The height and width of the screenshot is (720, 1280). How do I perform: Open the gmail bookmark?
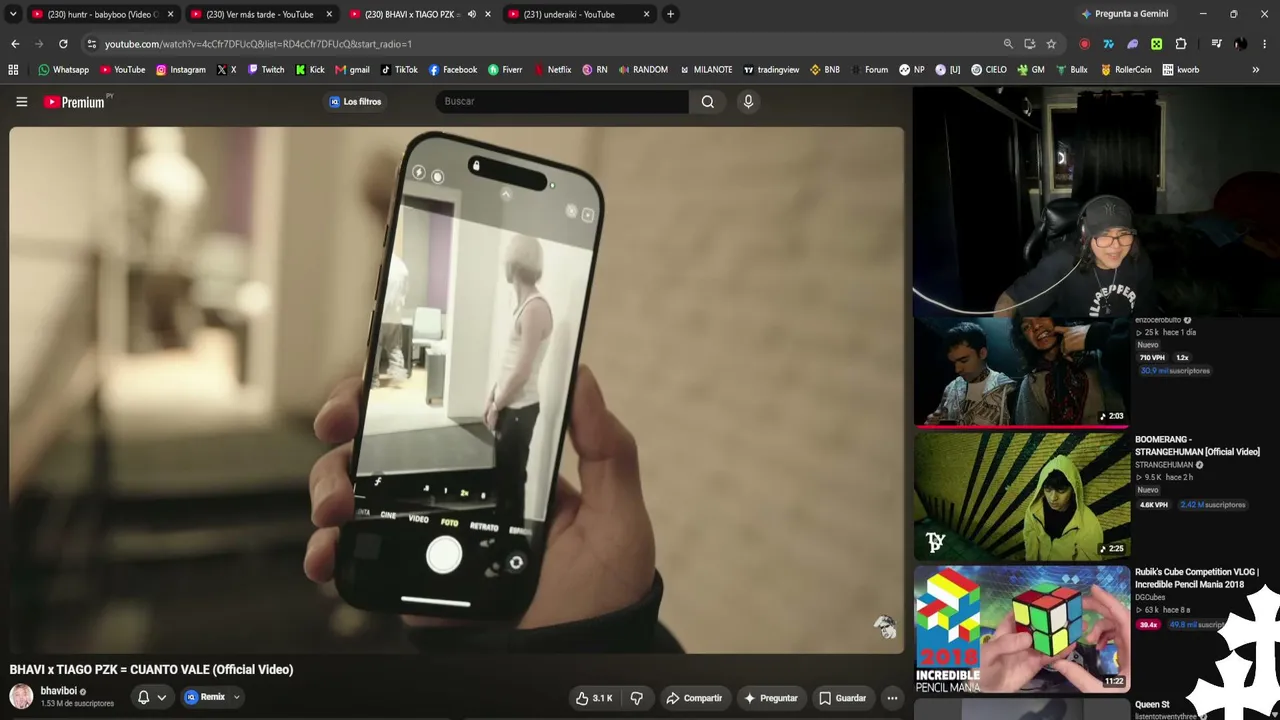tap(352, 70)
